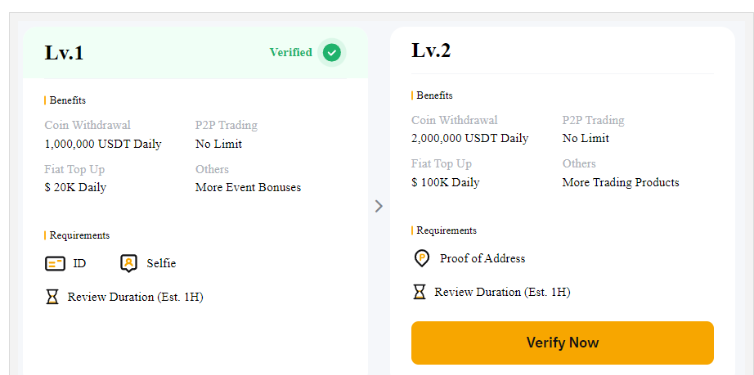Click 'More Trading Products' text

[621, 182]
